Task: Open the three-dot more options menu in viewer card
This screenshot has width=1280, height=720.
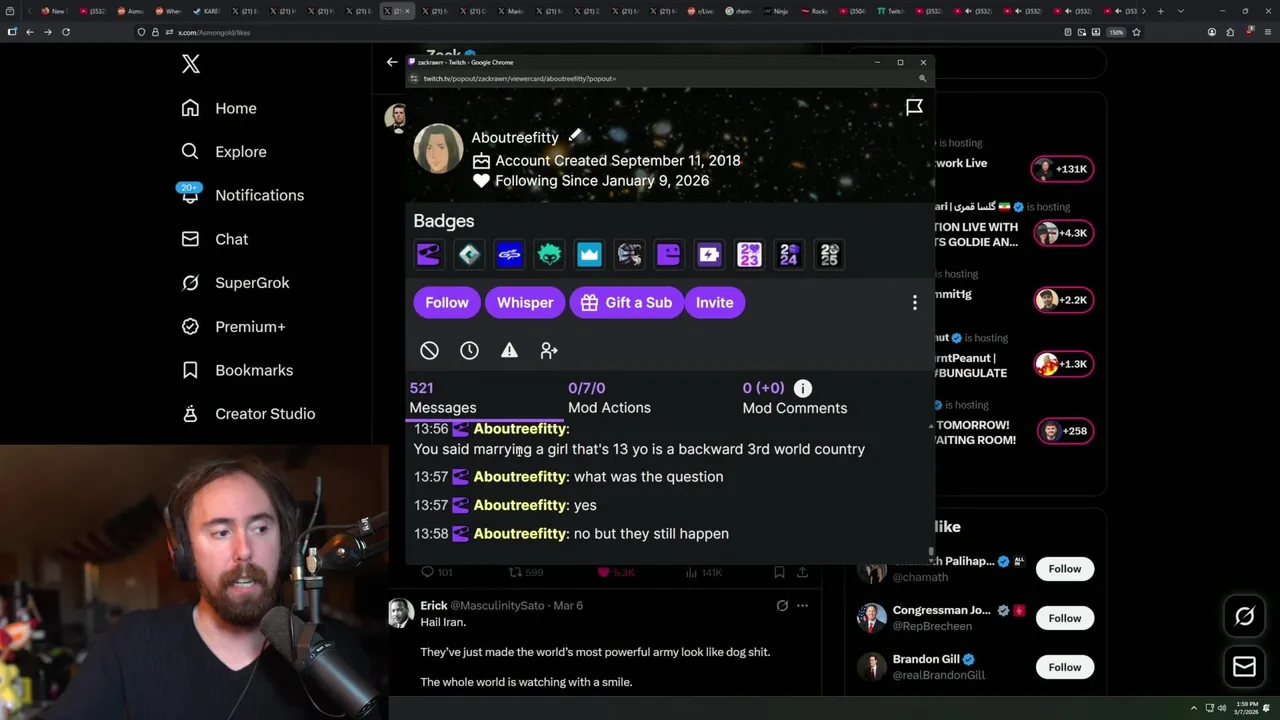Action: pyautogui.click(x=914, y=303)
